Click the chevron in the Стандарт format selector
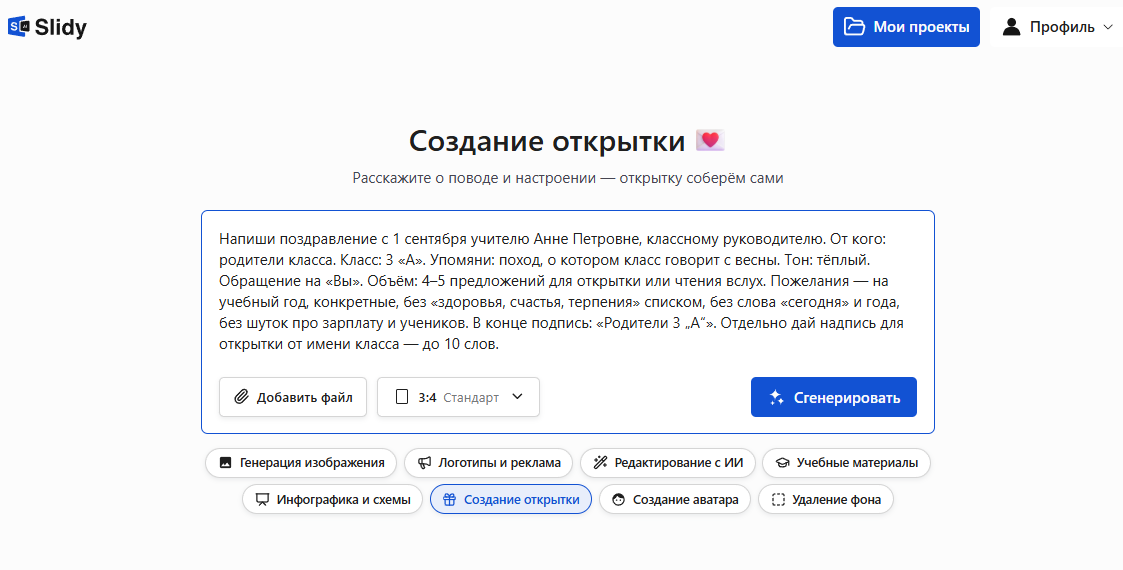 (518, 397)
